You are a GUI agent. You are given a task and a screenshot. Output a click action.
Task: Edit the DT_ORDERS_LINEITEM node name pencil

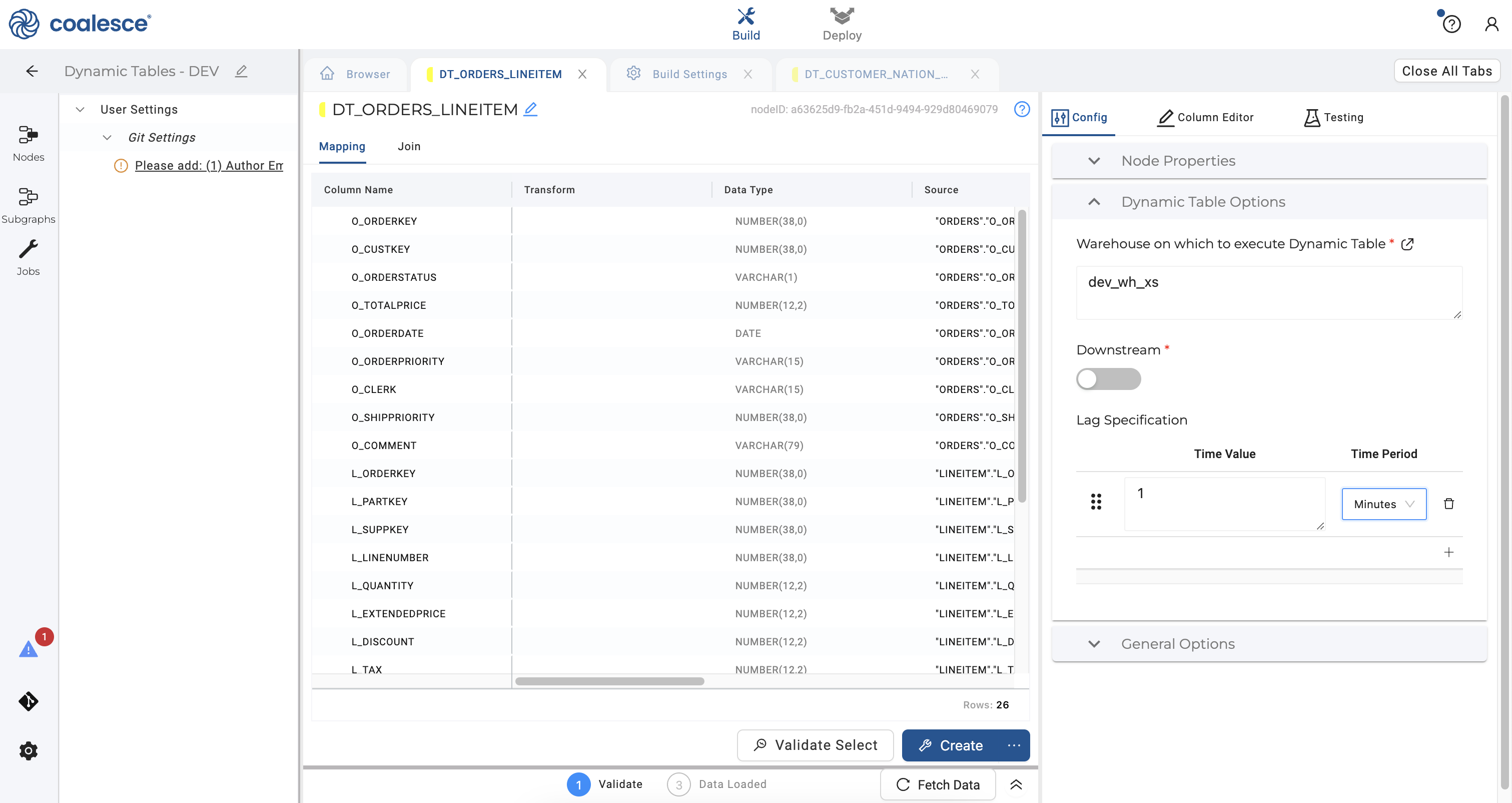point(531,109)
